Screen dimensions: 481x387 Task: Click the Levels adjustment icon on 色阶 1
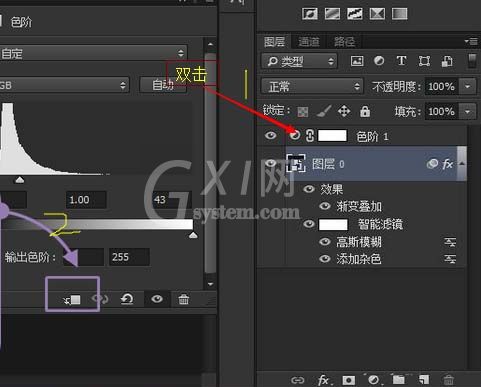[x=295, y=136]
